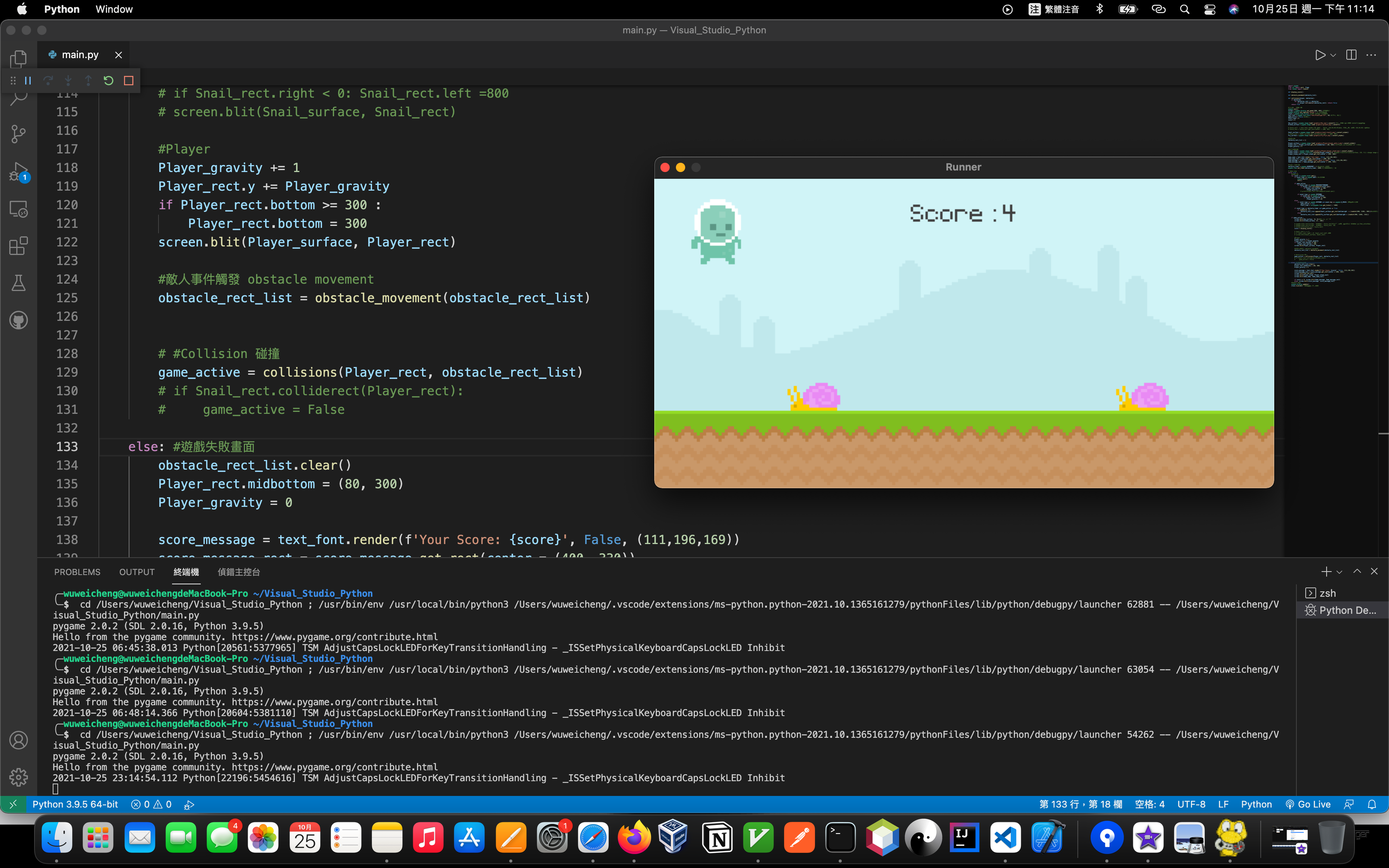
Task: Click the Remote Explorer icon
Action: point(18,209)
